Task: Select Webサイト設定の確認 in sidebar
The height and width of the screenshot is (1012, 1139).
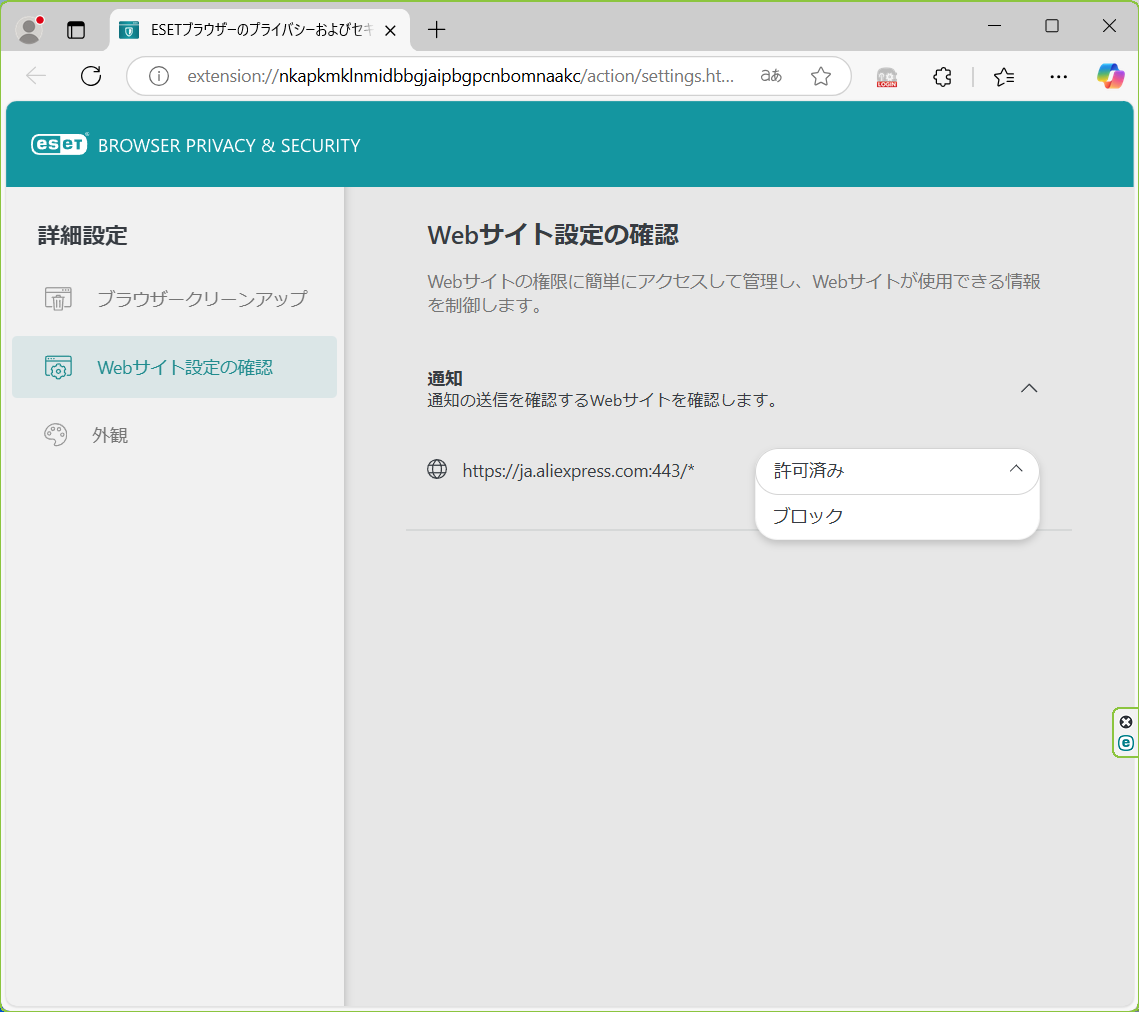Action: [x=174, y=367]
